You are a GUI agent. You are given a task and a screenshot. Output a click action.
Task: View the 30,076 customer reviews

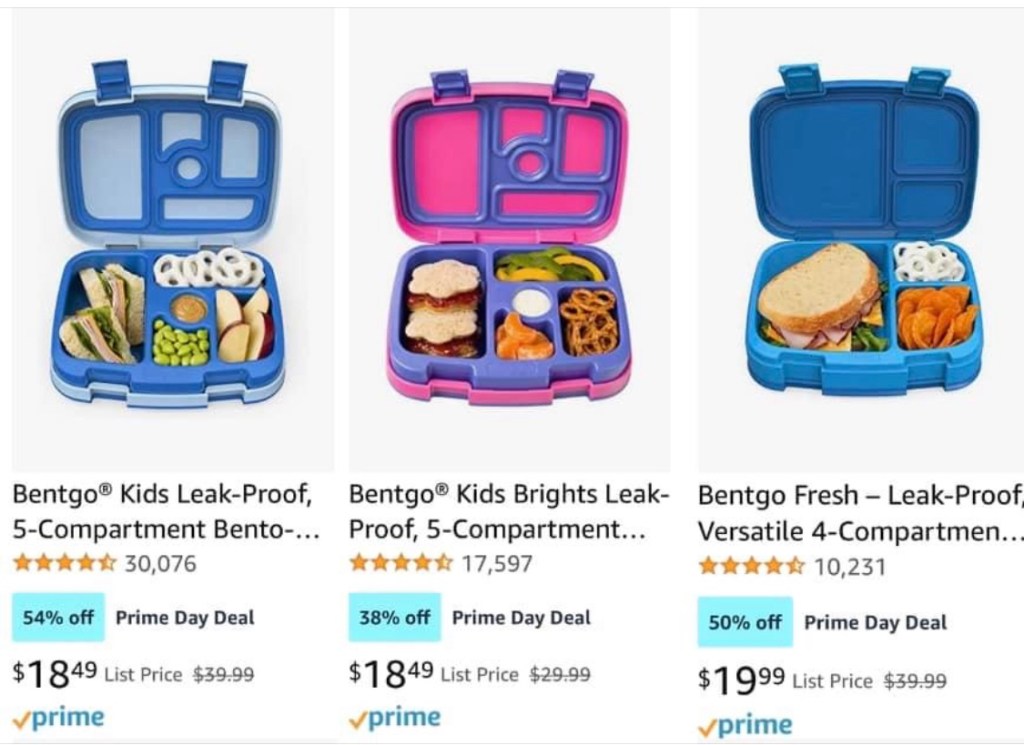pos(160,564)
